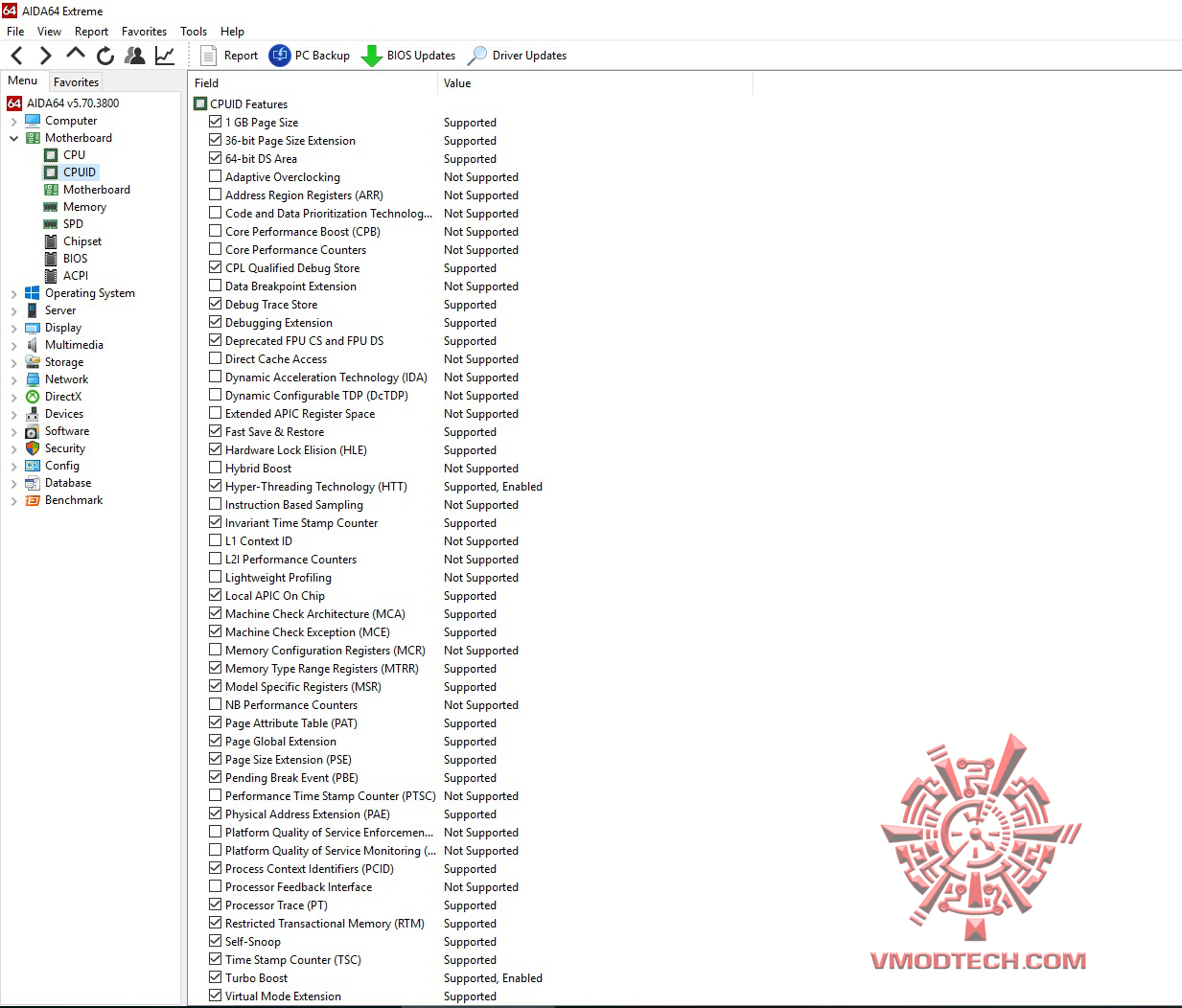
Task: Select the Security category
Action: (x=65, y=448)
